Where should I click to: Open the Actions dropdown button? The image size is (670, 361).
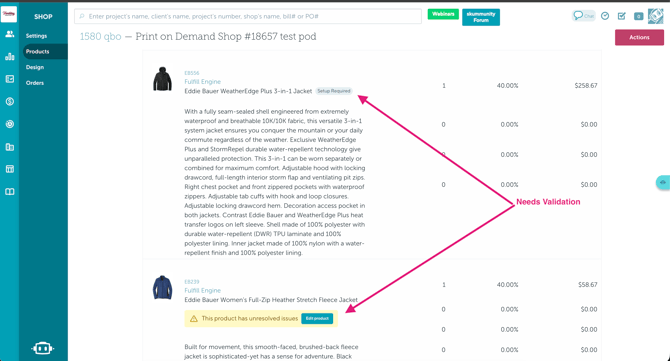pos(639,37)
